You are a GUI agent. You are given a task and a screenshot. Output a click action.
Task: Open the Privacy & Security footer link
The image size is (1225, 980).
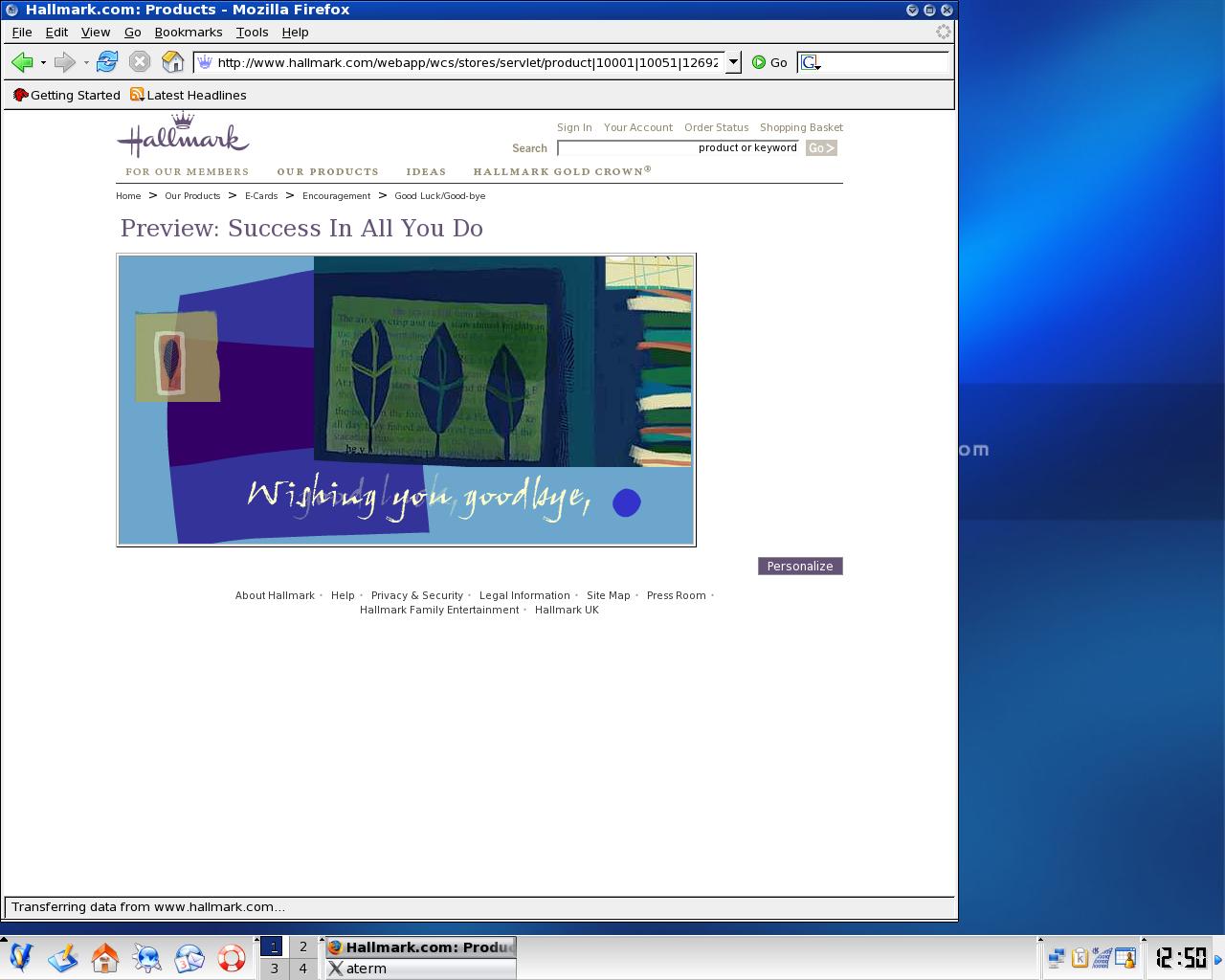click(x=417, y=595)
